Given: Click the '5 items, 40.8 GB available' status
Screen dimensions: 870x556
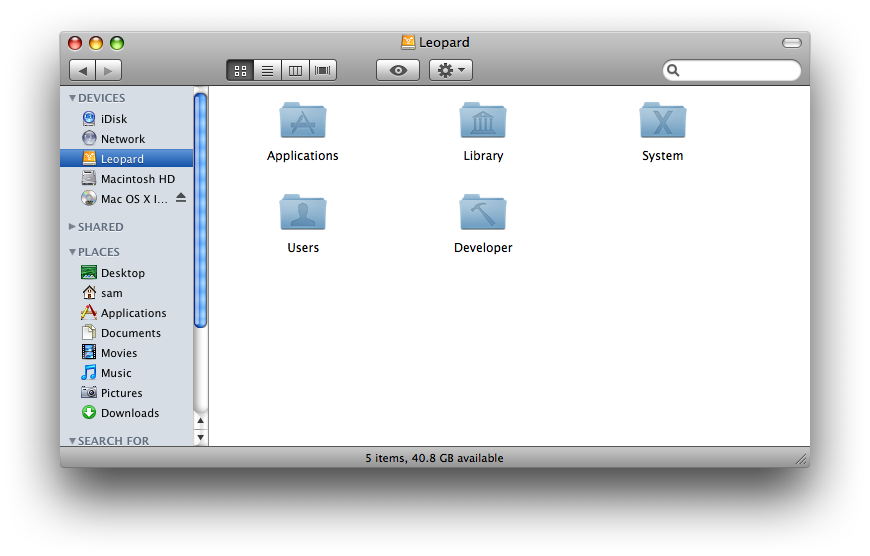Looking at the screenshot, I should 434,458.
